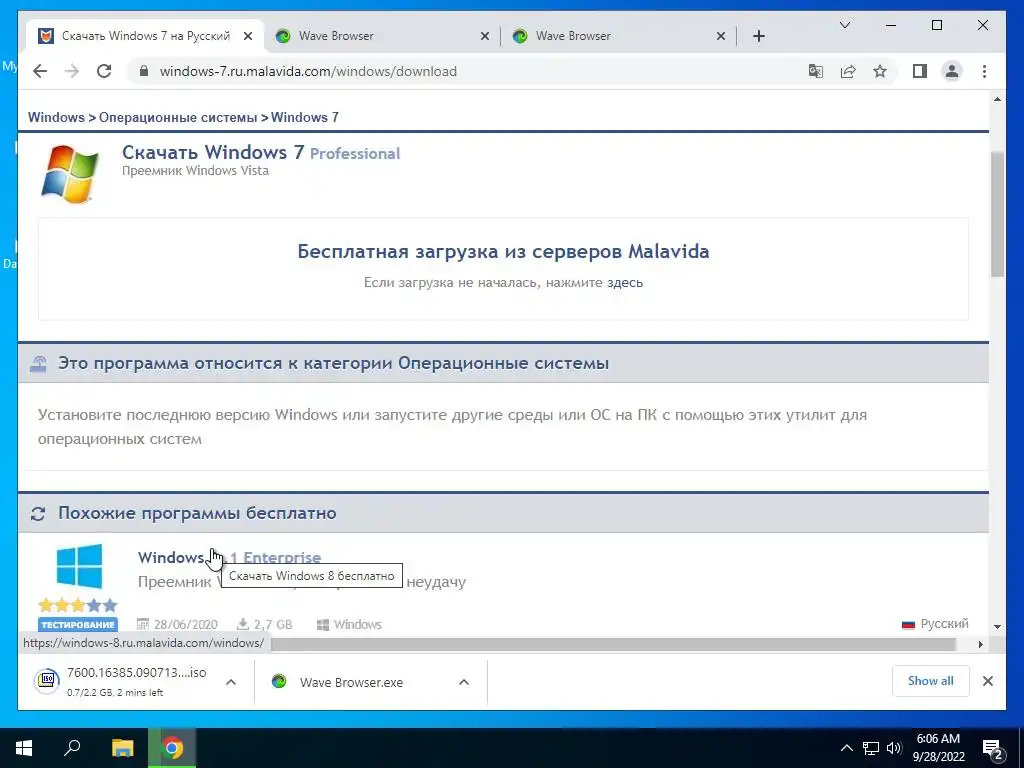Click the category icon beside Это программа

(x=38, y=364)
